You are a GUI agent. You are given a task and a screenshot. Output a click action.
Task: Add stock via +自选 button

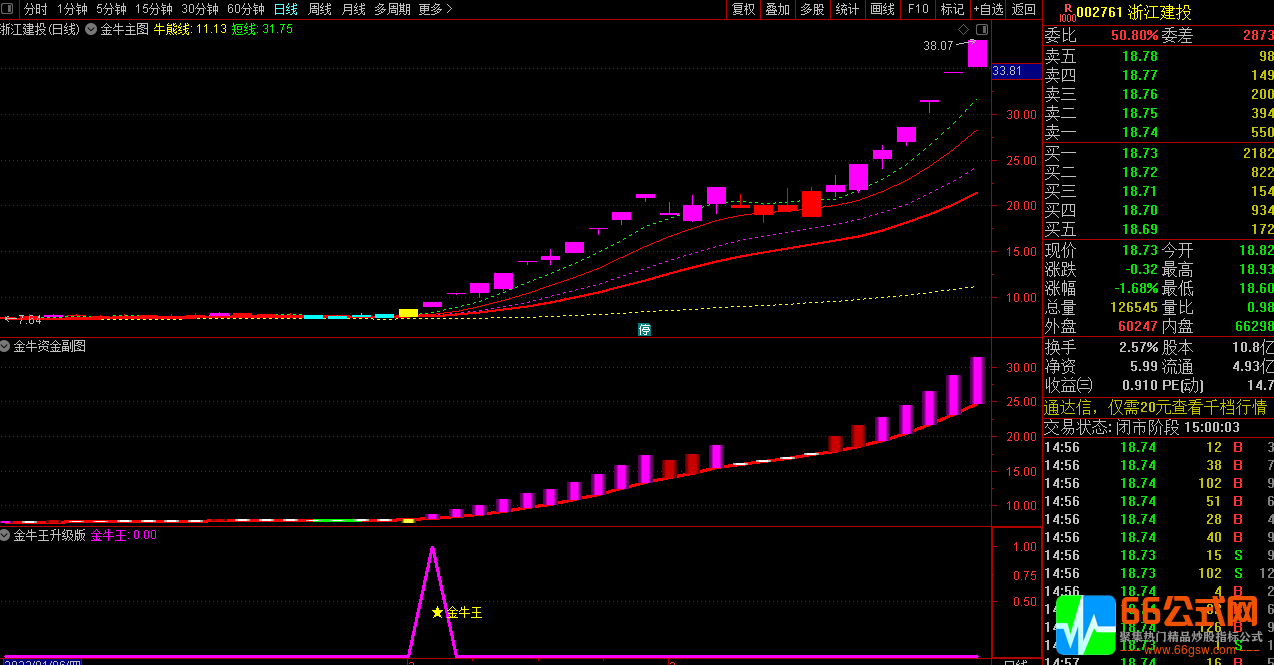[987, 9]
